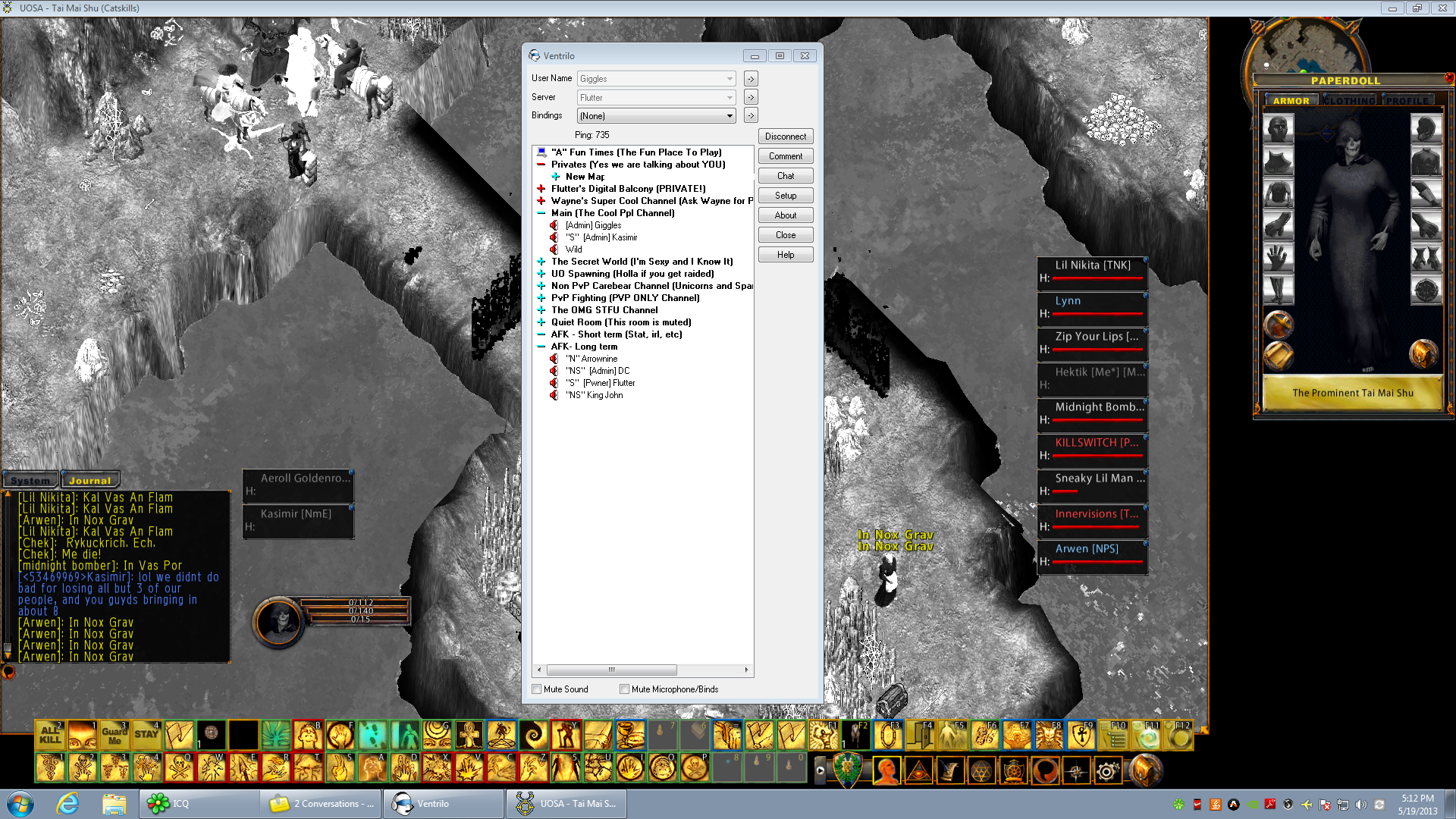Image resolution: width=1456 pixels, height=819 pixels.
Task: Open the System chat tab
Action: tap(30, 480)
